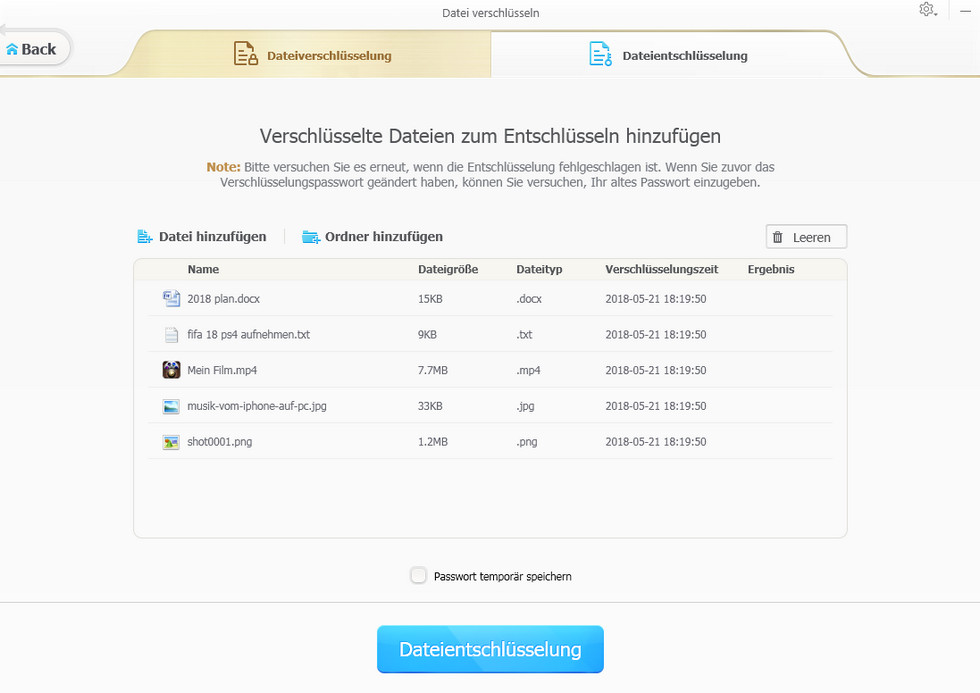Click the Word icon beside 2018 plan.docx
Viewport: 980px width, 693px height.
[171, 298]
